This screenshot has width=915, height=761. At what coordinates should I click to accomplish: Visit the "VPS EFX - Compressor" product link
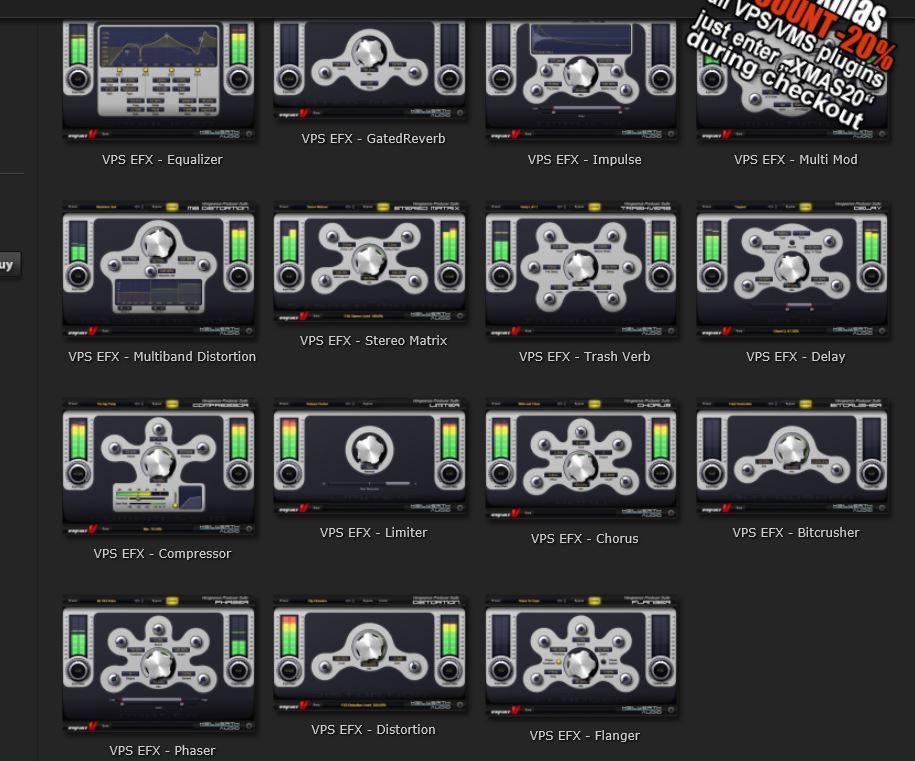pos(162,553)
